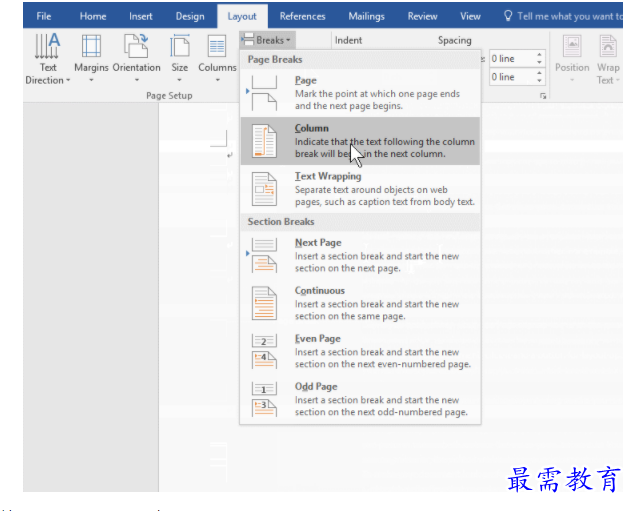Screen dimensions: 629x511
Task: Click the Orientation page icon
Action: tap(136, 46)
